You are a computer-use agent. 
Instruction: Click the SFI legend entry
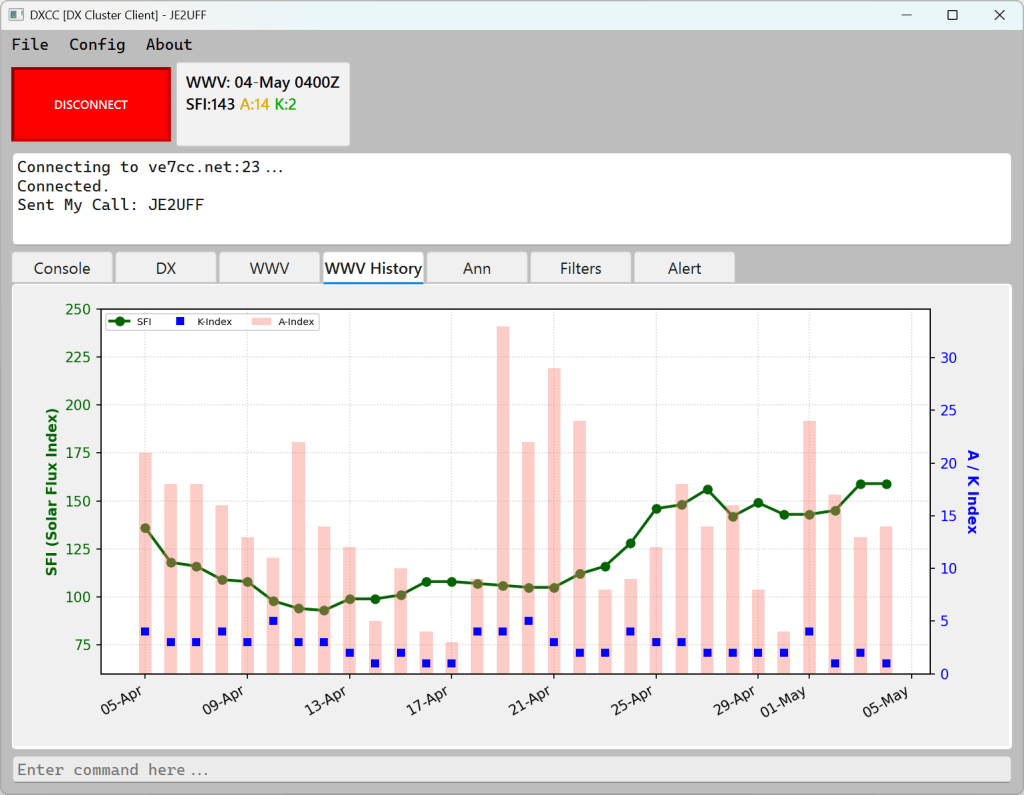pos(130,321)
